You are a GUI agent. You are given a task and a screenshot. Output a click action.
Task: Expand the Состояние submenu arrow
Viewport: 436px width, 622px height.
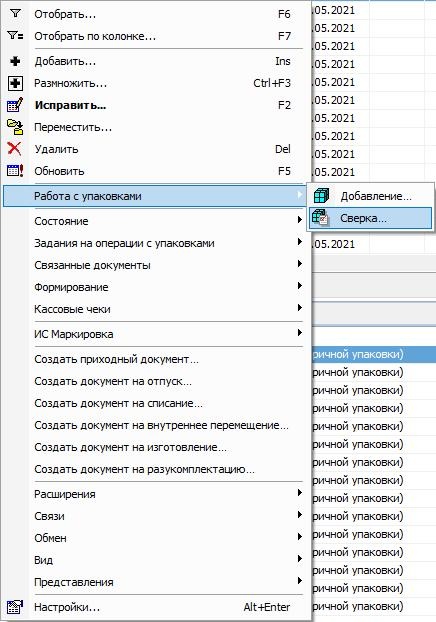point(300,220)
